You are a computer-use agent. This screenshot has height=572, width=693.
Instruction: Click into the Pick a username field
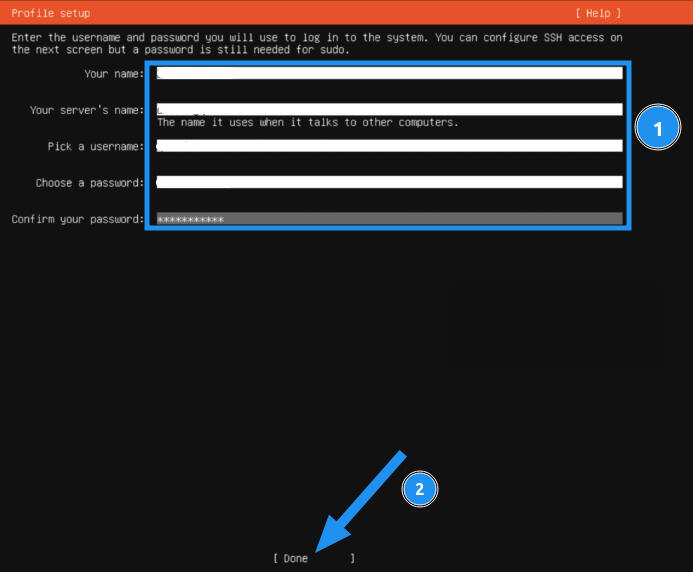(x=389, y=146)
